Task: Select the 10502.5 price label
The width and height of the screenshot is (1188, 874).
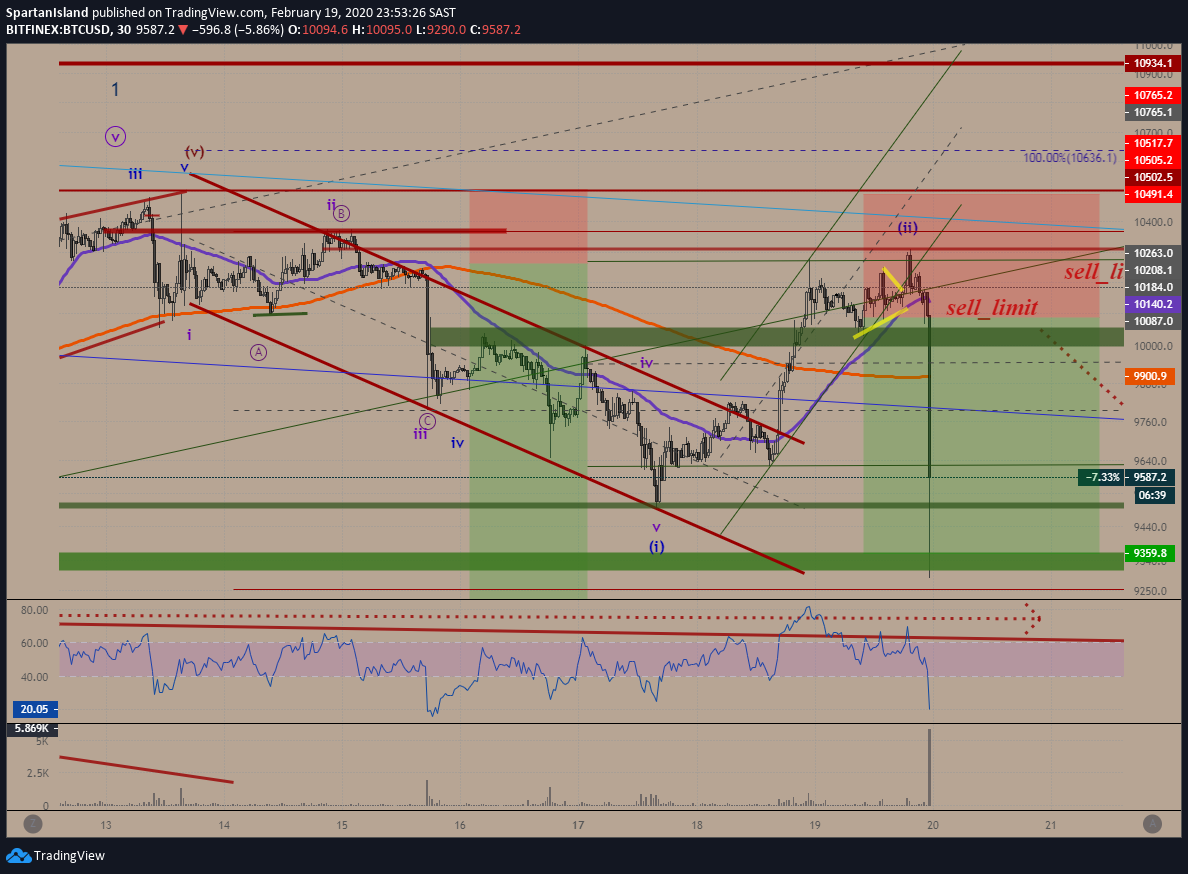Action: coord(1152,177)
